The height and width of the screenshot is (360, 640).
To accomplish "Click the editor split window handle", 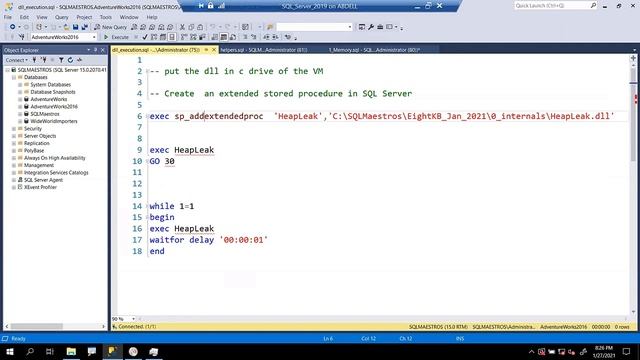I will click(633, 58).
